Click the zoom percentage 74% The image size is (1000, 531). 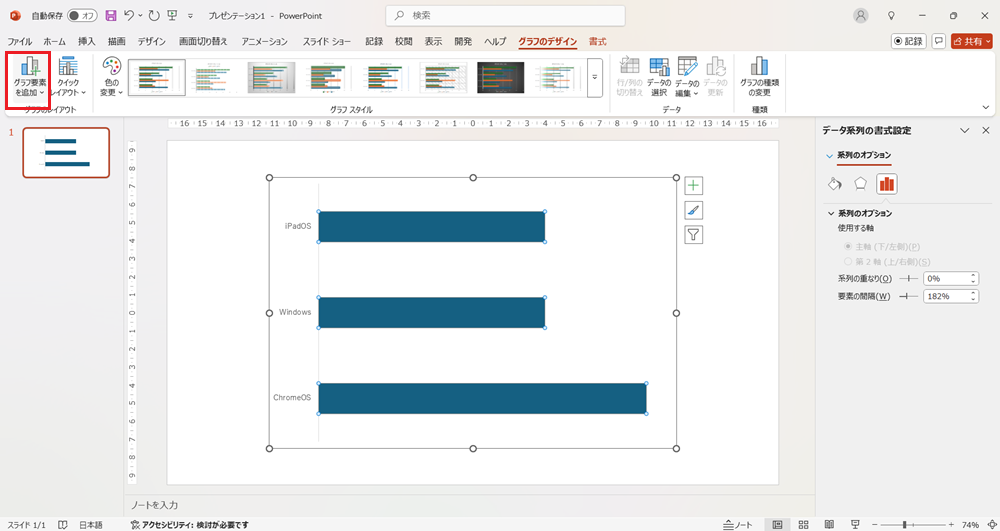coord(971,525)
